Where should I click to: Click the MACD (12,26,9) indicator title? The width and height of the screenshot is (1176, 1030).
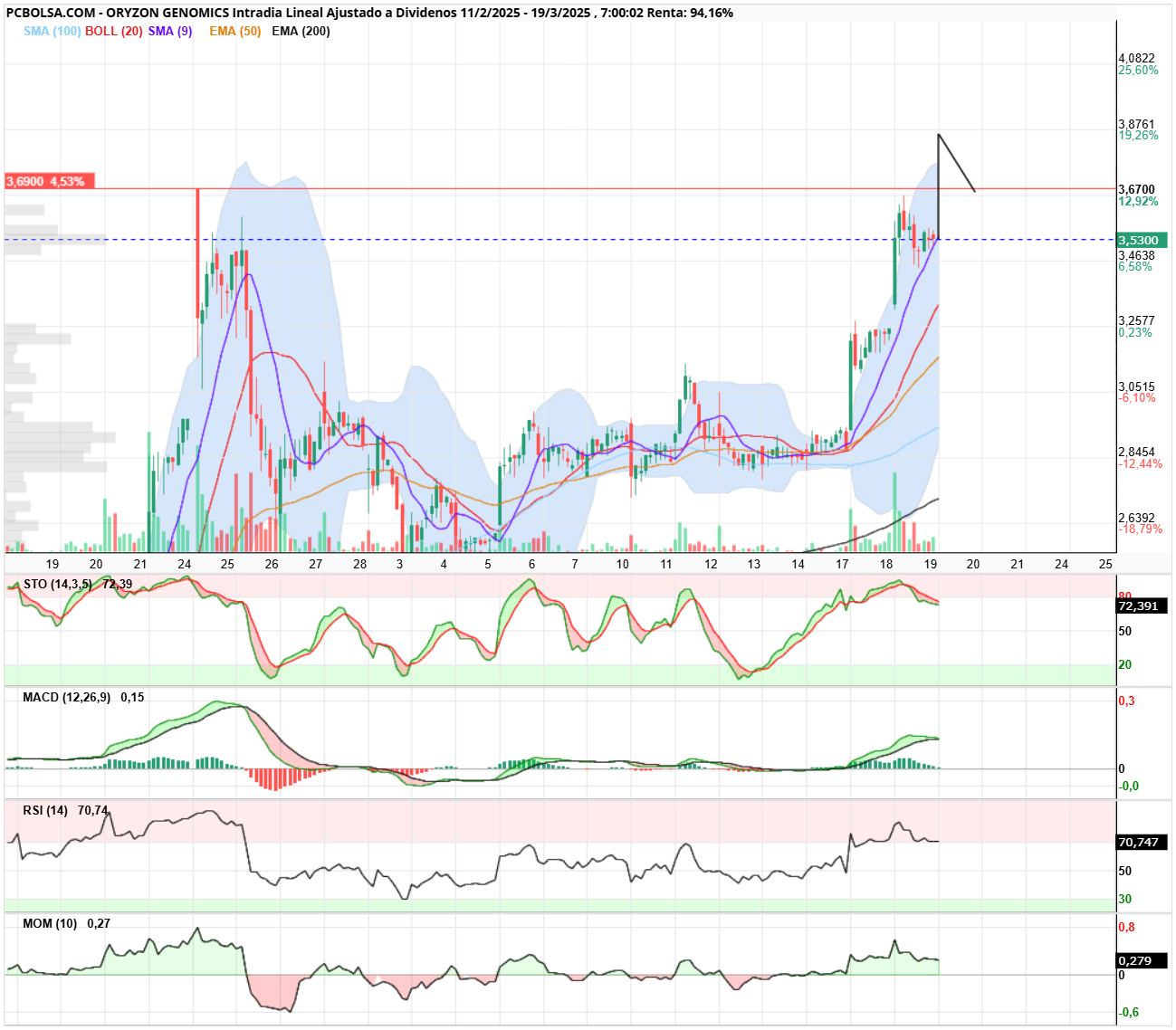pyautogui.click(x=66, y=697)
